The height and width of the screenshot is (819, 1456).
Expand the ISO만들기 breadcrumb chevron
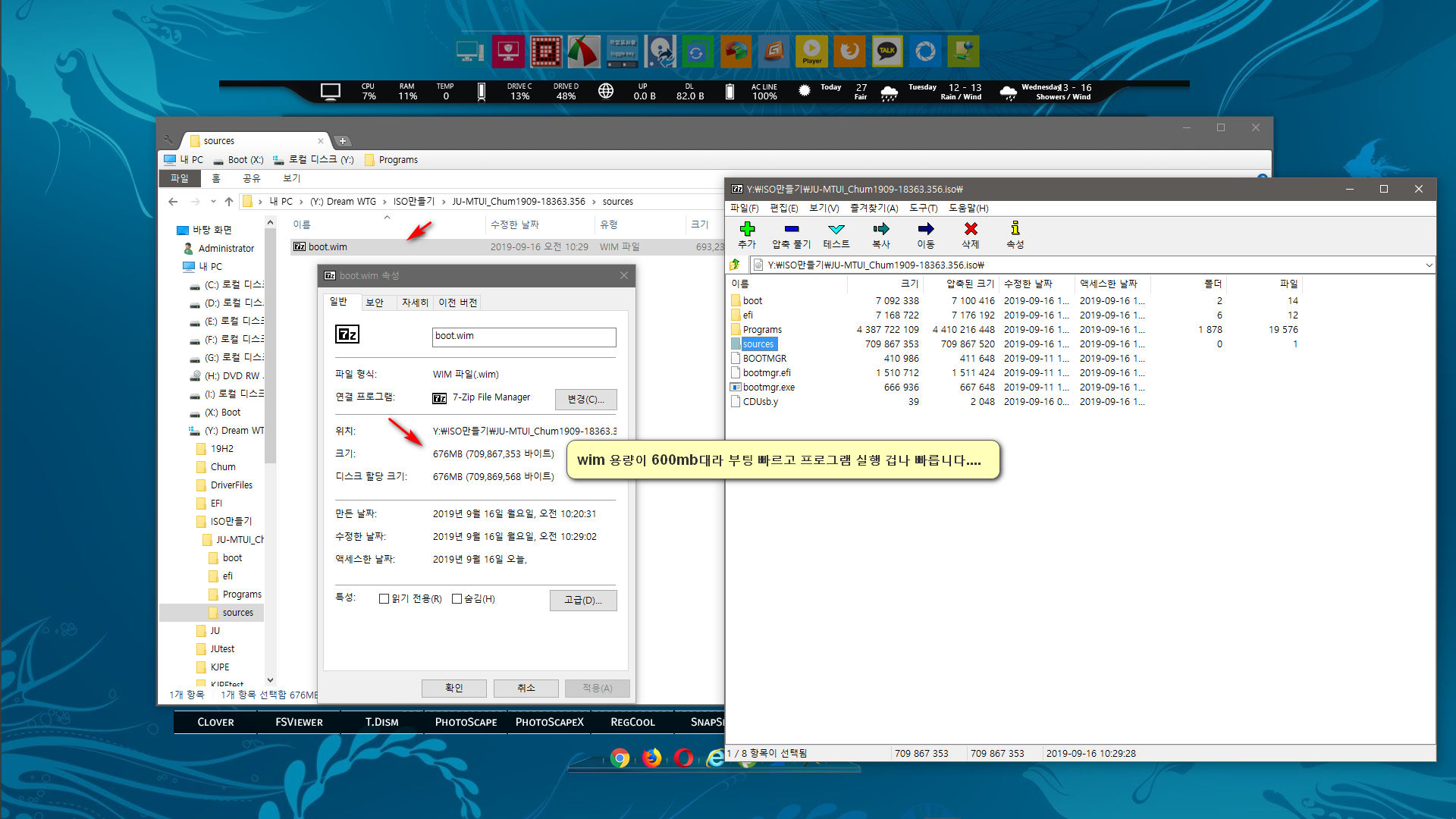tap(444, 202)
